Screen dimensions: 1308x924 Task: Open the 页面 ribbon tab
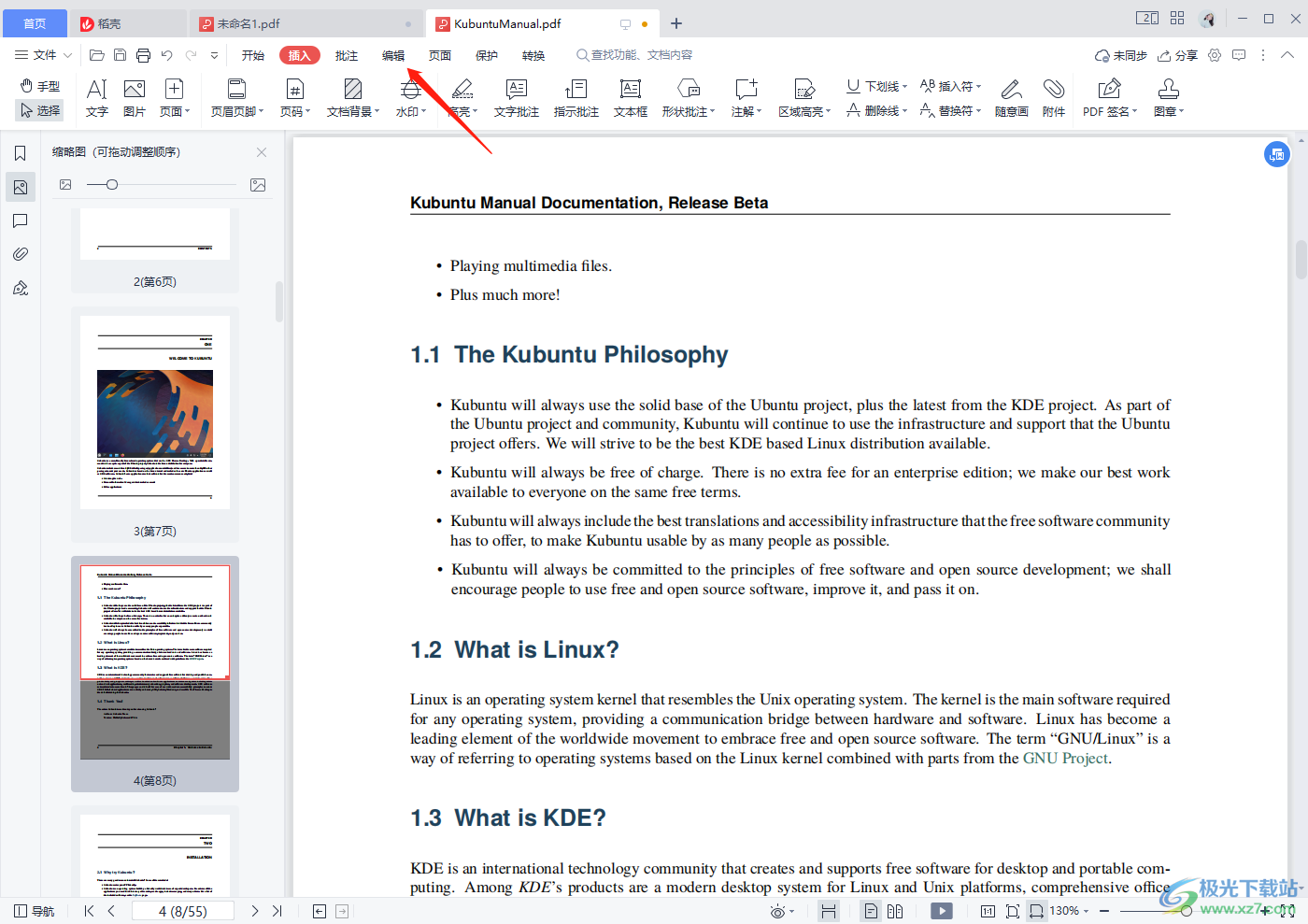(x=440, y=56)
